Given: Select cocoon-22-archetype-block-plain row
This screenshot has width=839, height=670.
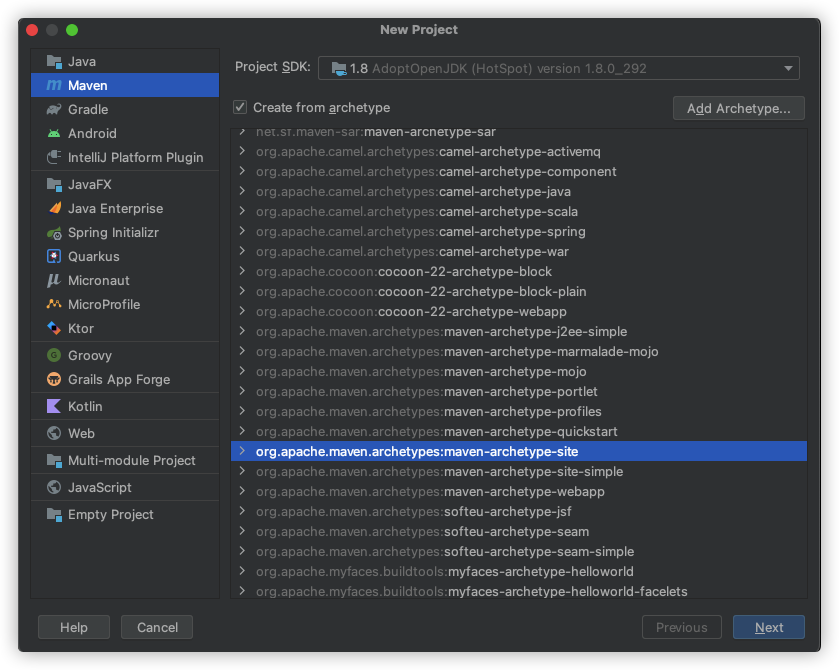Looking at the screenshot, I should click(x=518, y=292).
